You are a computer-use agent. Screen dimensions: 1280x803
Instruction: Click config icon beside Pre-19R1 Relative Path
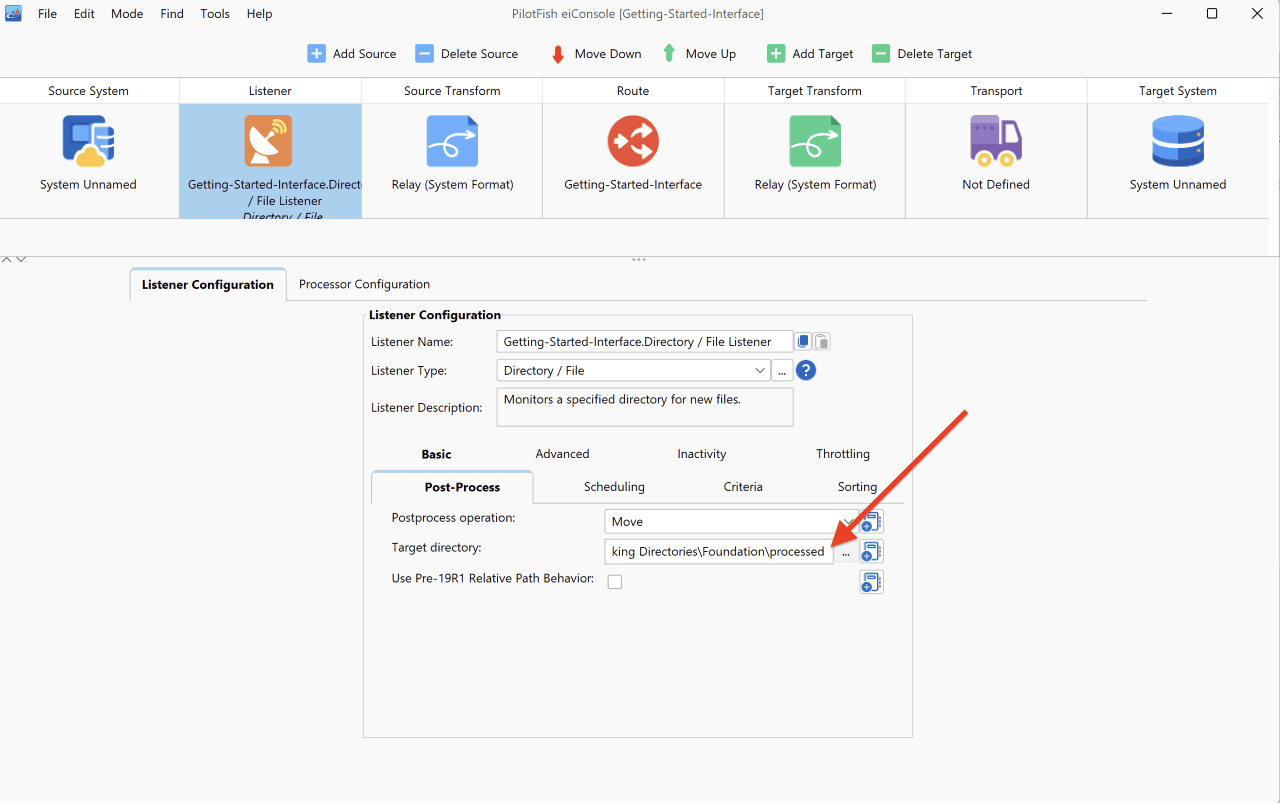pos(871,581)
